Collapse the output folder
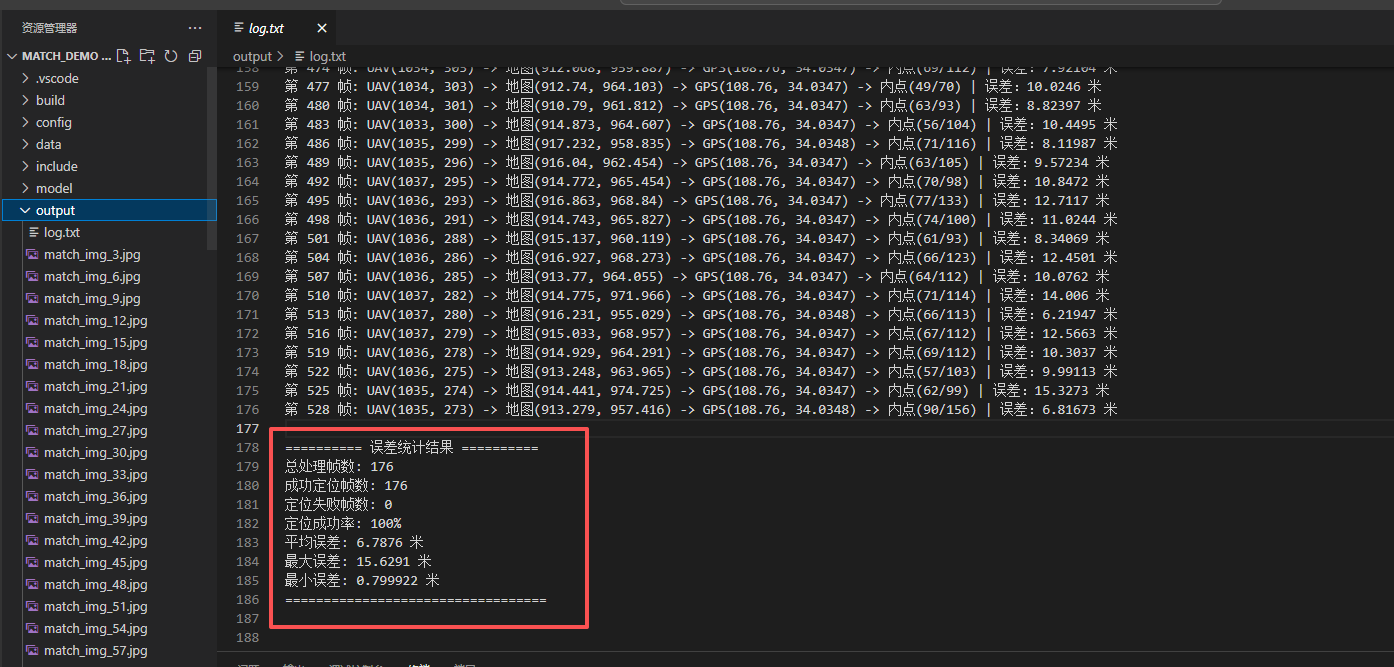Screen dimensions: 1394x667 (108, 210)
